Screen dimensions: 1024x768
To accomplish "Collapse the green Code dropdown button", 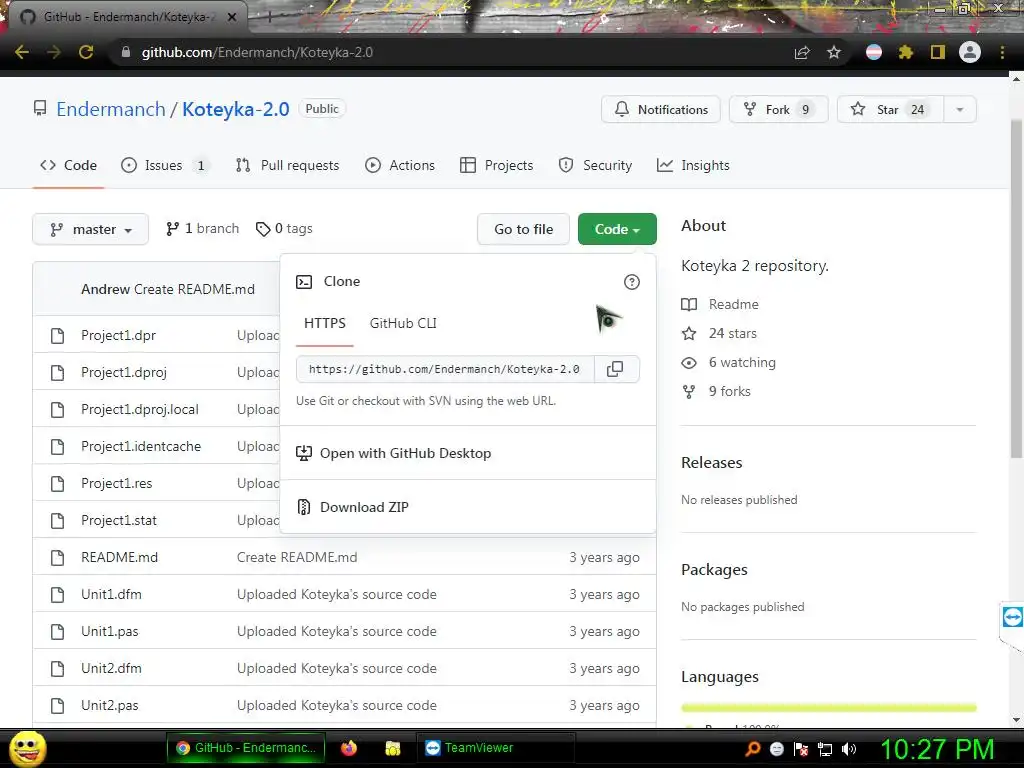I will [x=617, y=229].
